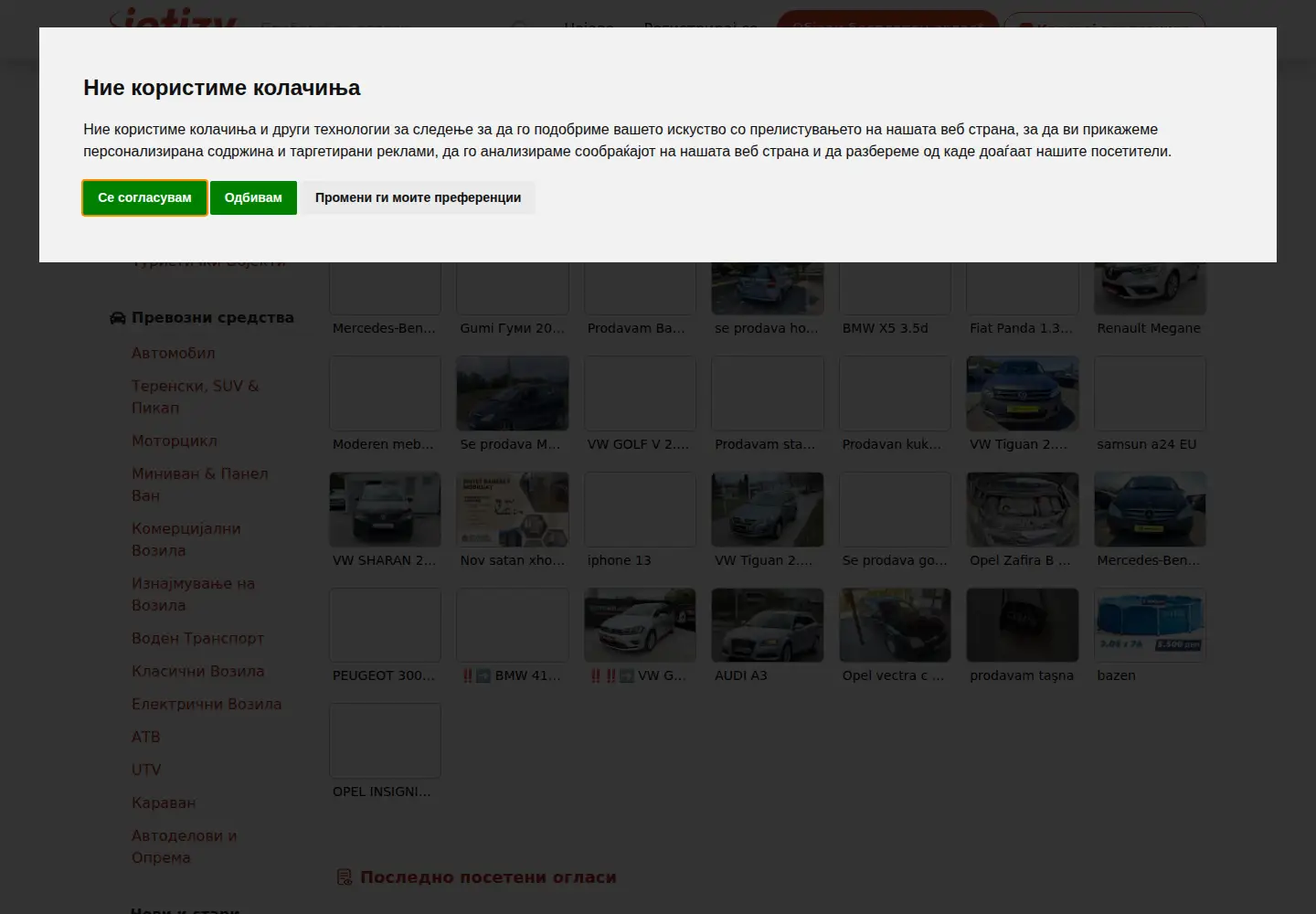Open the Караван category
The height and width of the screenshot is (914, 1316).
(164, 802)
